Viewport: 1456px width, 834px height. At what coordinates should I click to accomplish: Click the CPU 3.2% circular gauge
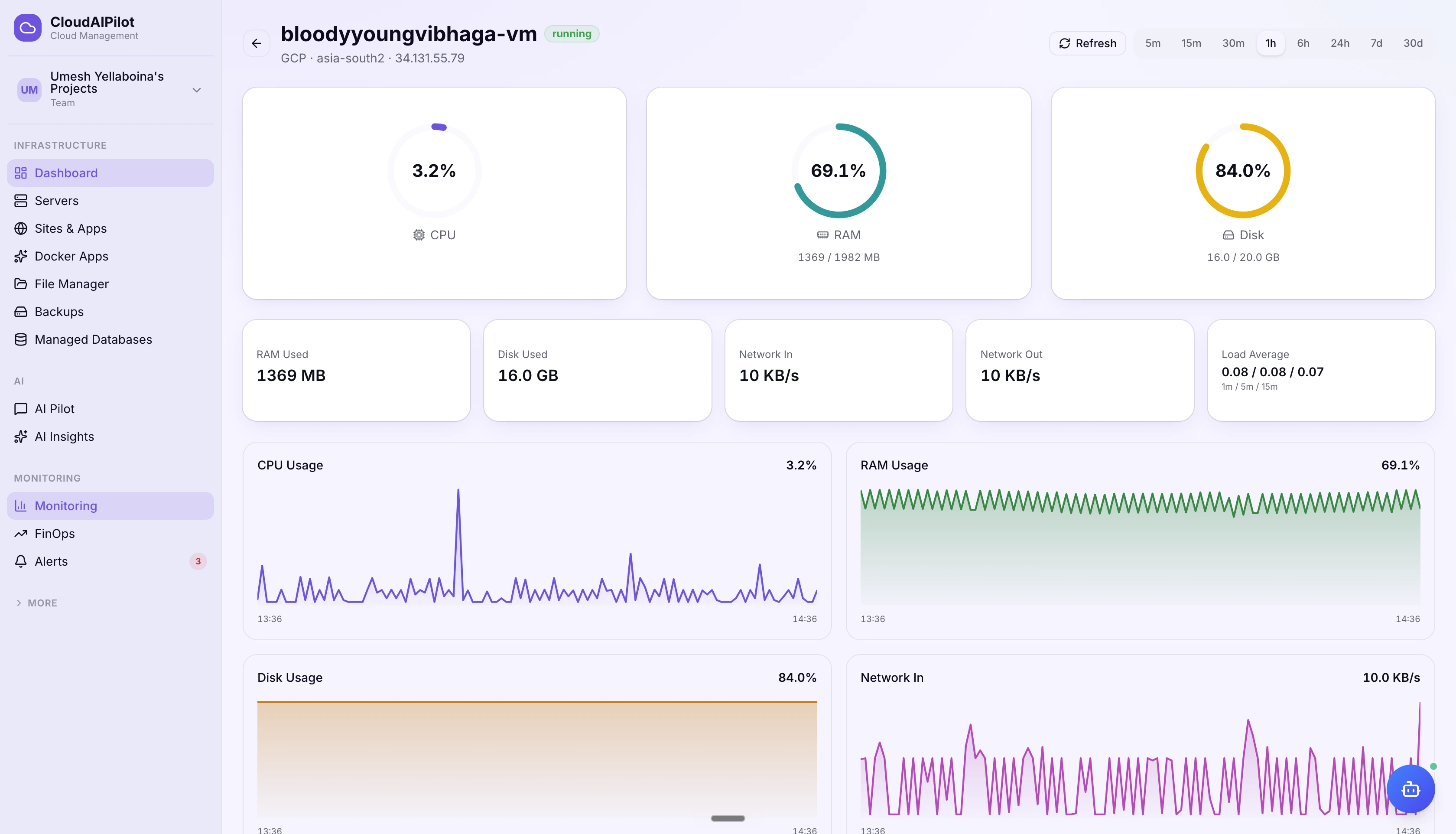(434, 171)
